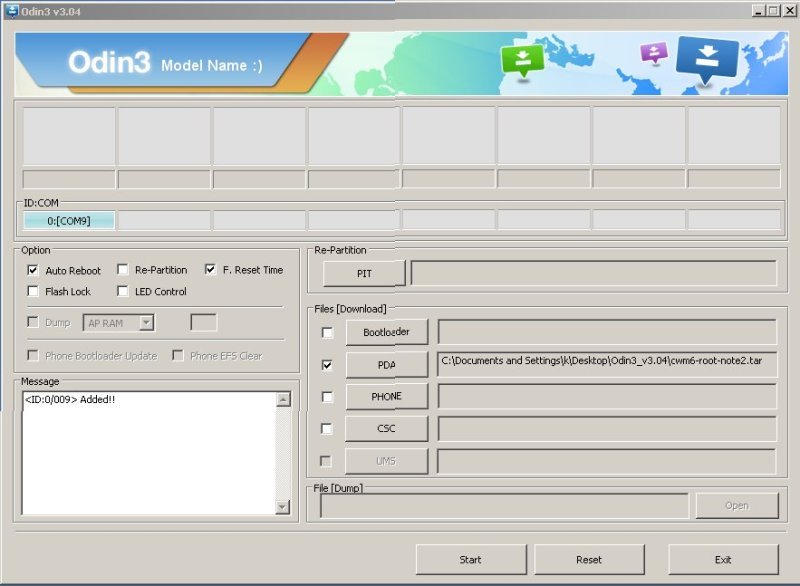Click the PIT button under Re-Partition

364,272
